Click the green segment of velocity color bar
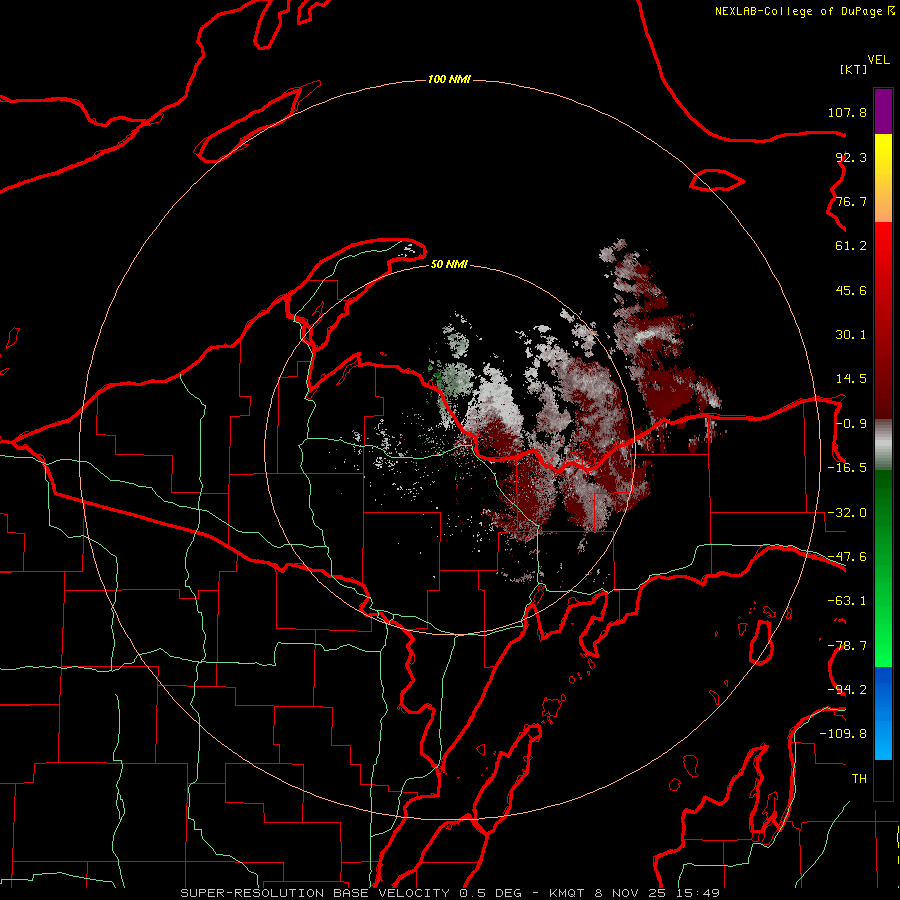This screenshot has width=900, height=900. click(x=883, y=568)
